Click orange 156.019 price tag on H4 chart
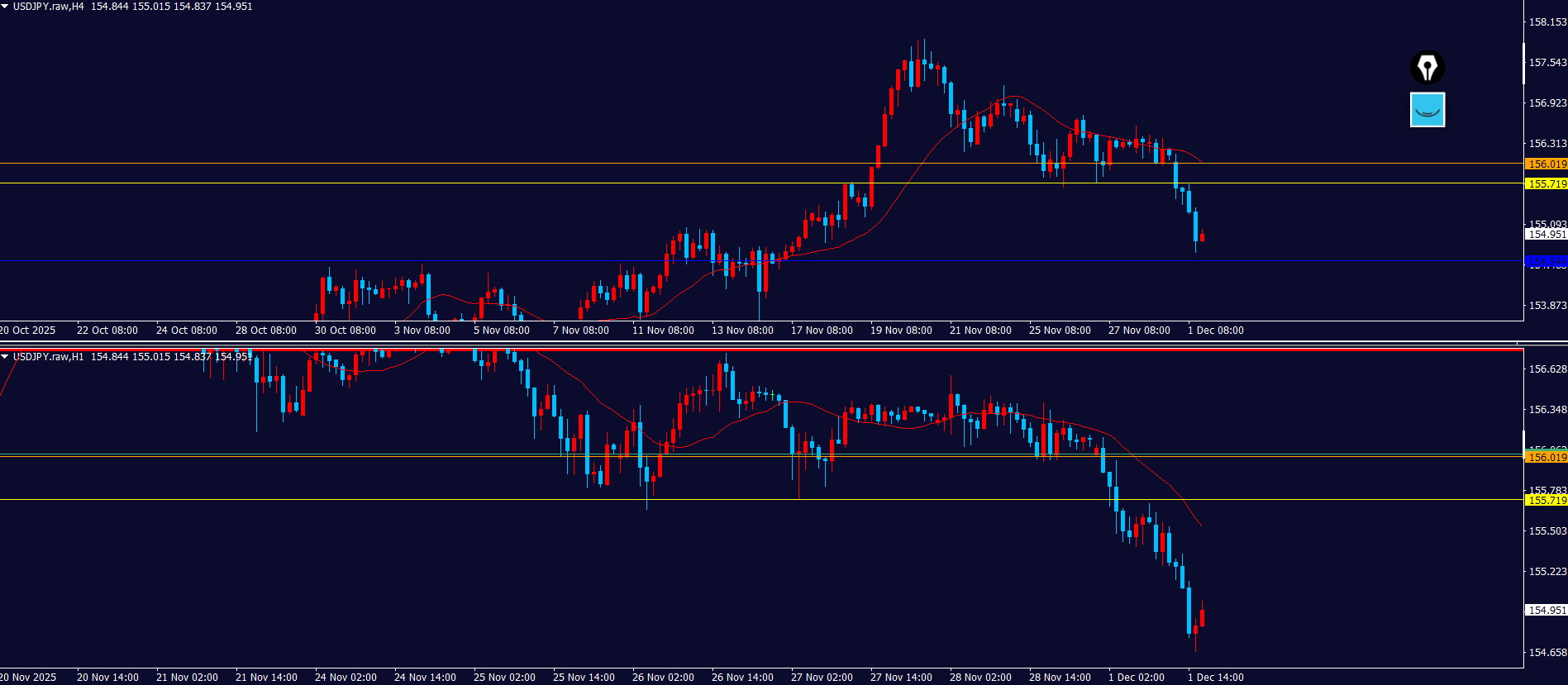This screenshot has width=1568, height=685. (1546, 164)
